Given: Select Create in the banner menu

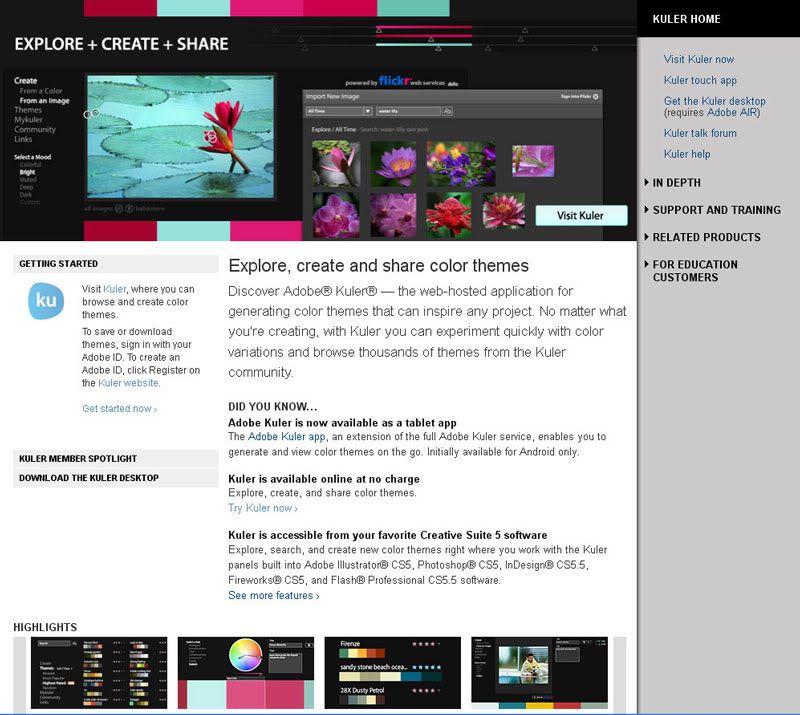Looking at the screenshot, I should coord(26,81).
